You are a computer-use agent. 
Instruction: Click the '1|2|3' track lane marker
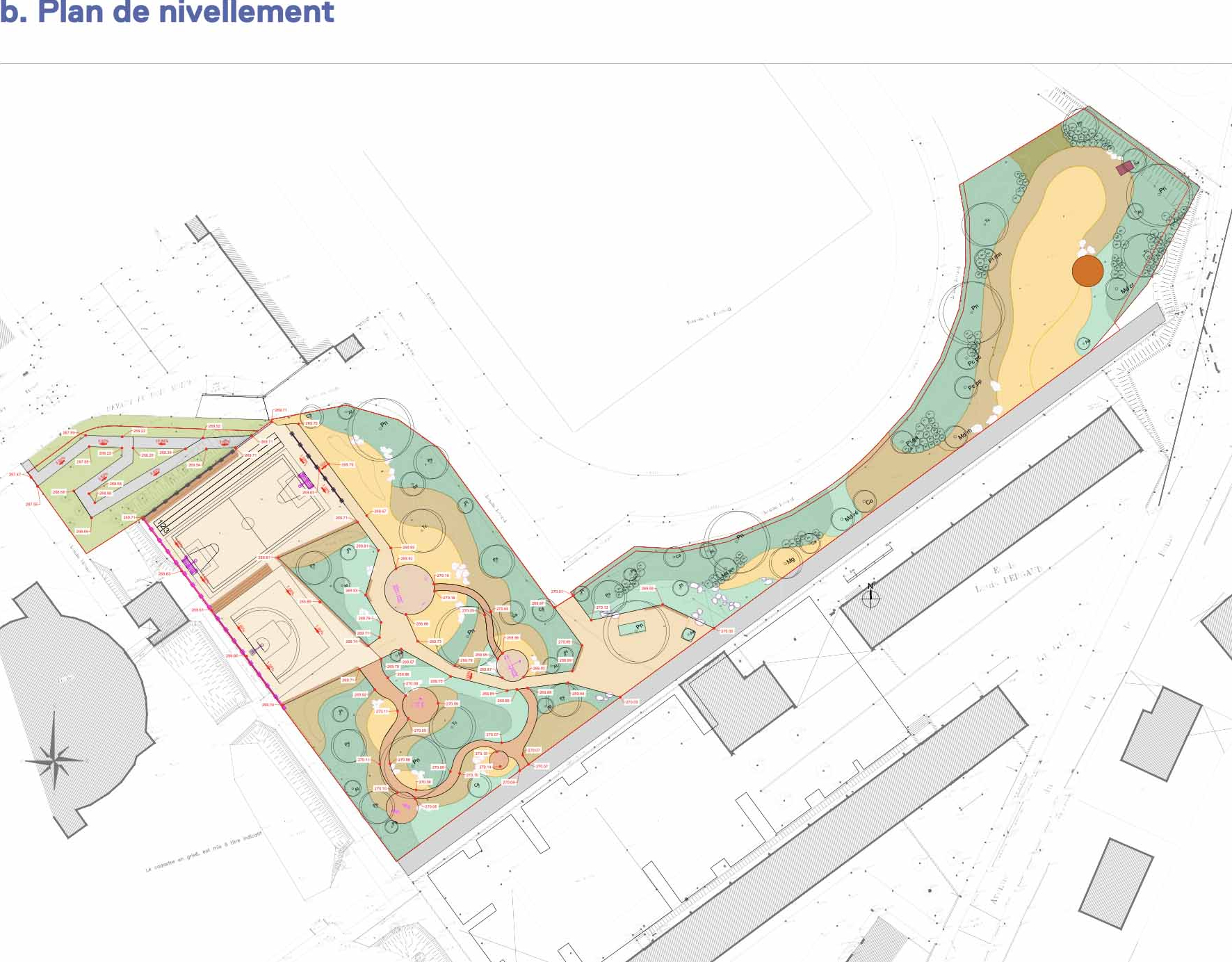click(x=163, y=527)
